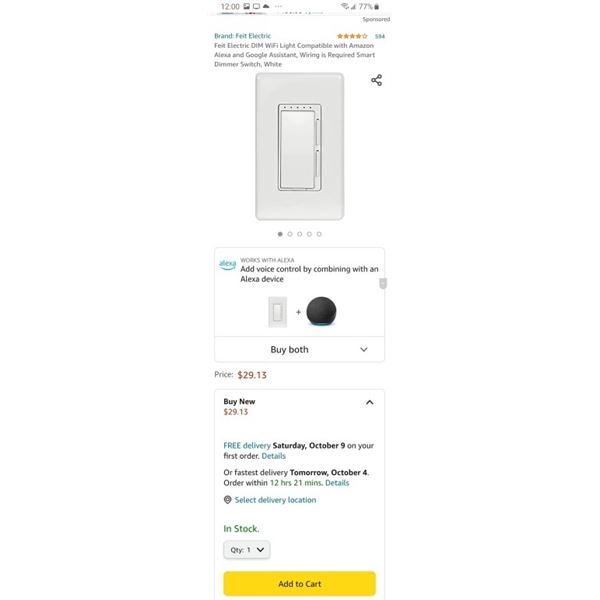
Task: Collapse the Buy New section
Action: coord(369,402)
